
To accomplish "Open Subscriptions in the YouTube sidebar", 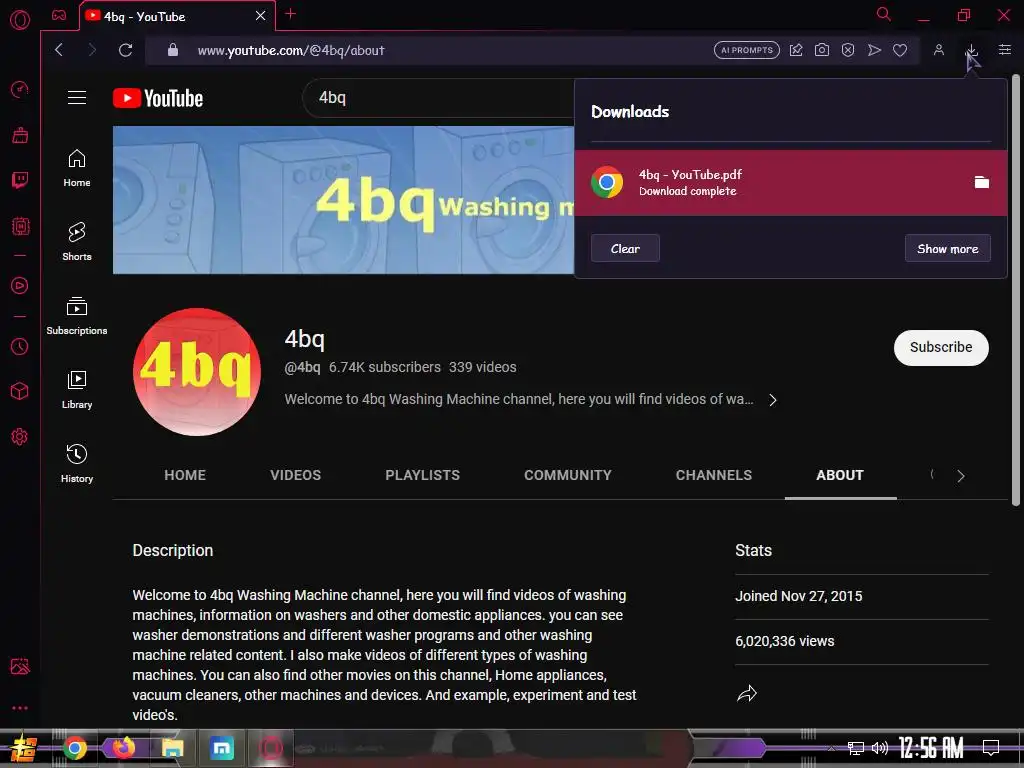I will [77, 316].
